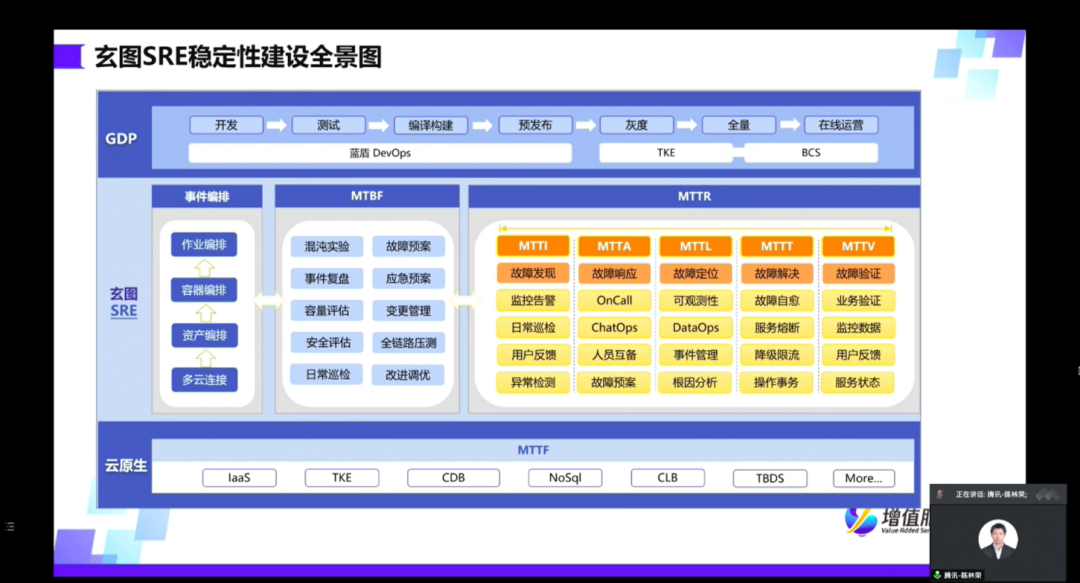Viewport: 1080px width, 583px height.
Task: Click the 故障发现 box
Action: tap(533, 274)
